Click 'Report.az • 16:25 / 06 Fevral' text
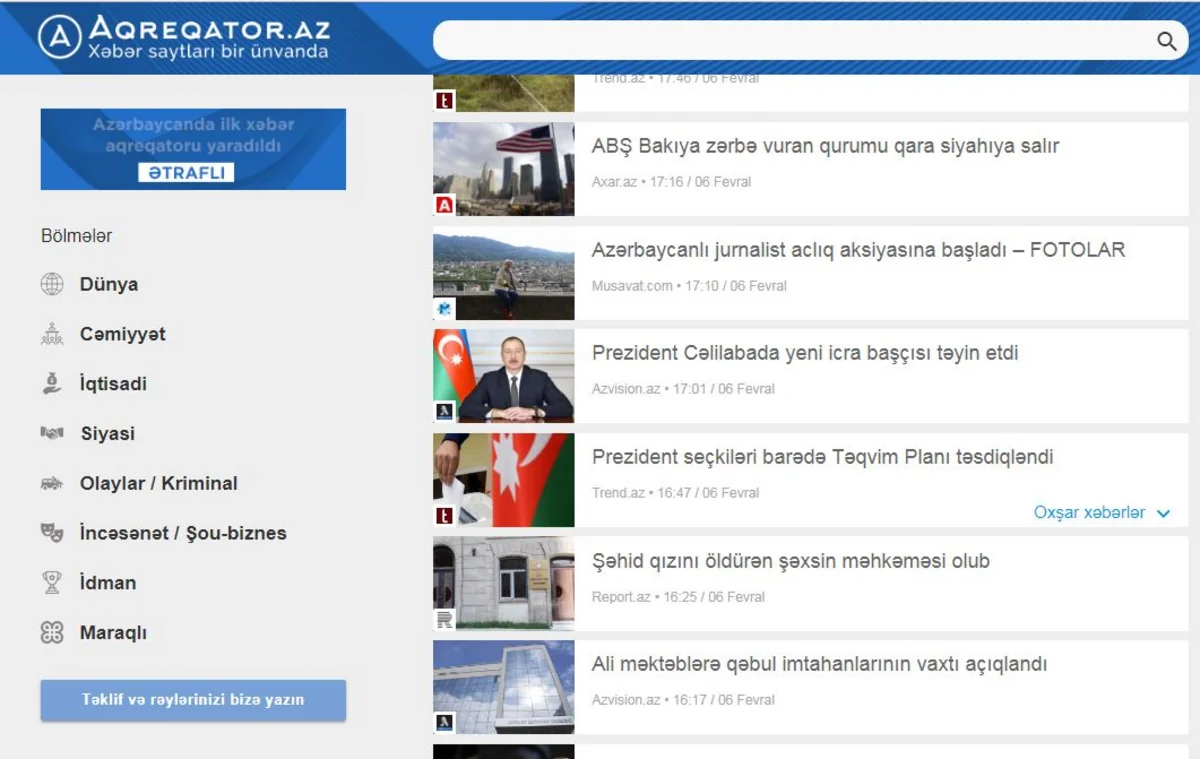 [678, 597]
